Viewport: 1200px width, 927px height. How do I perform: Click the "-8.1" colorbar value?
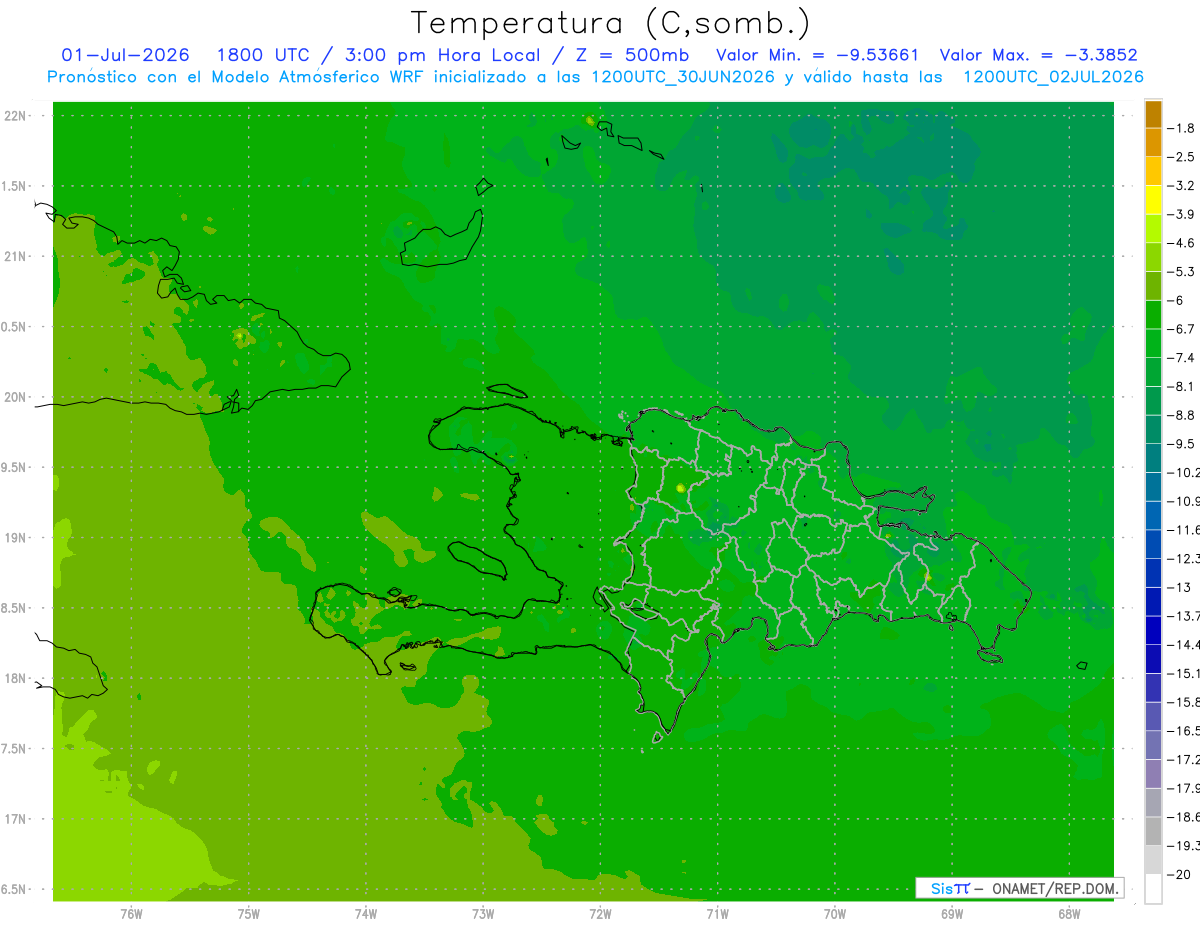pos(1182,386)
